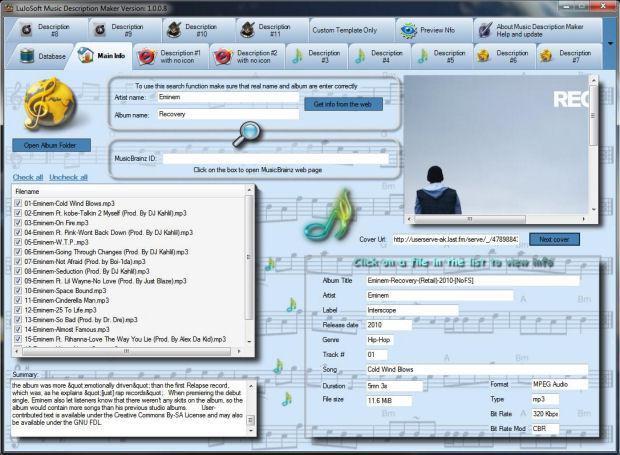Click the gold icon on Description #6
The height and width of the screenshot is (455, 620).
tap(483, 56)
